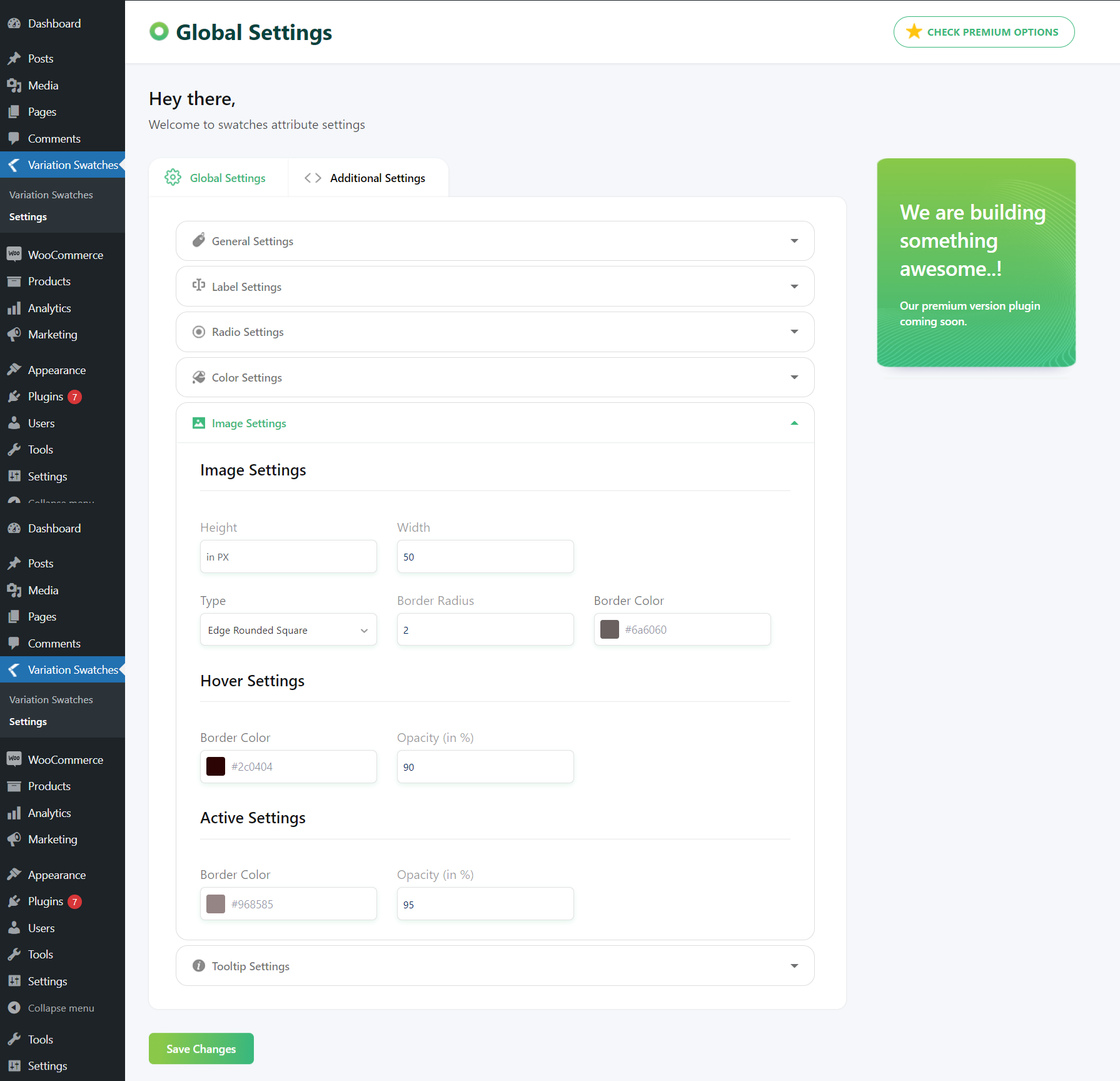This screenshot has height=1081, width=1120.
Task: Focus the Width input showing 50
Action: point(485,556)
